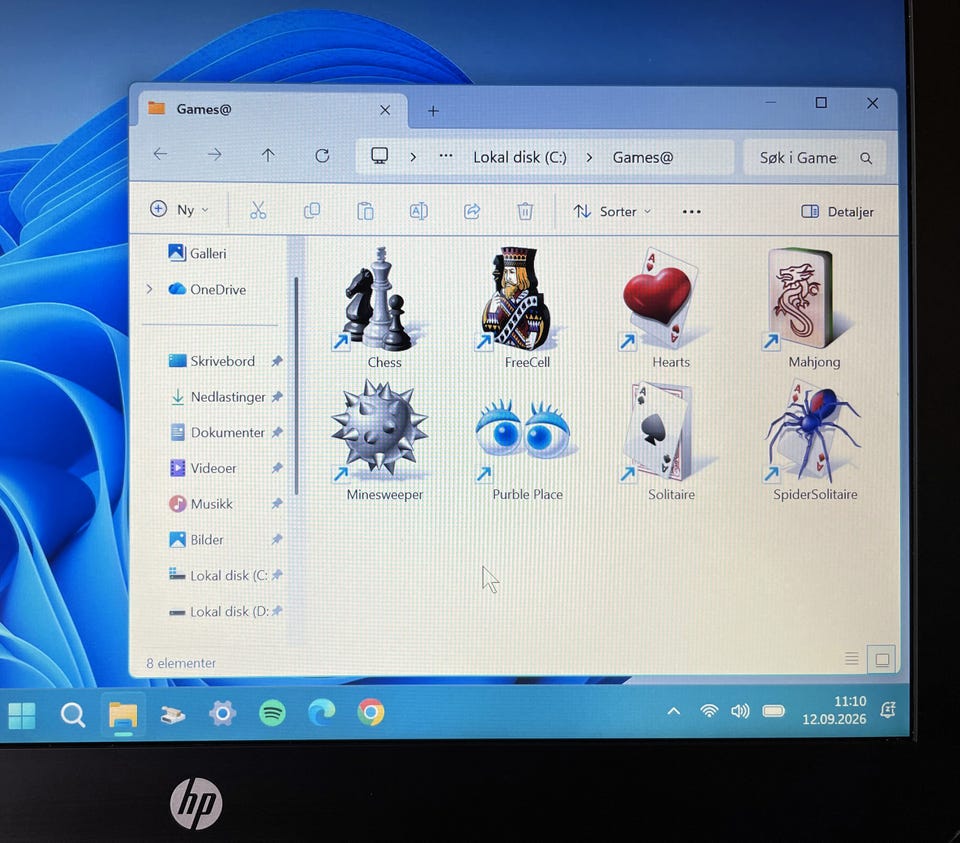Open the toolbar See more ellipsis menu
This screenshot has width=960, height=843.
pyautogui.click(x=691, y=212)
